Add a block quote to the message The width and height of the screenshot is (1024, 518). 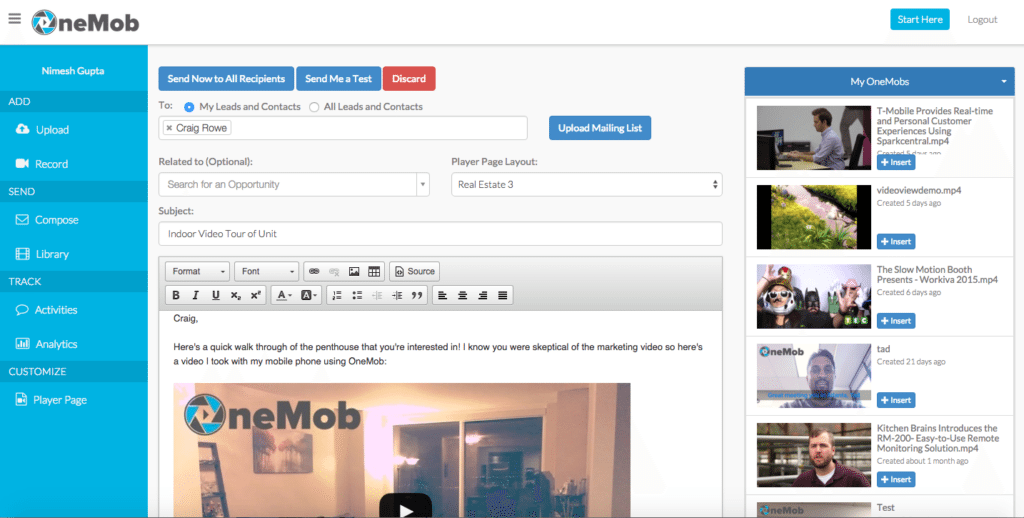[417, 295]
